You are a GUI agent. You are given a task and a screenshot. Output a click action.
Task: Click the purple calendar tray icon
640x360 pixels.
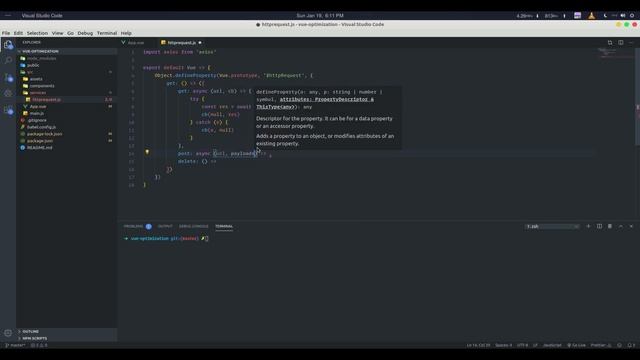coord(577,16)
